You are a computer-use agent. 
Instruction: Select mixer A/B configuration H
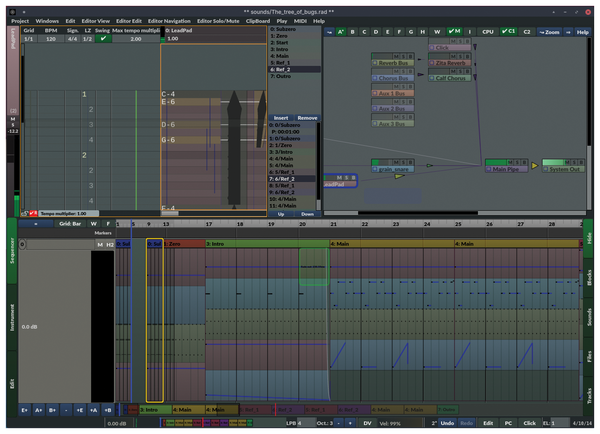[422, 32]
